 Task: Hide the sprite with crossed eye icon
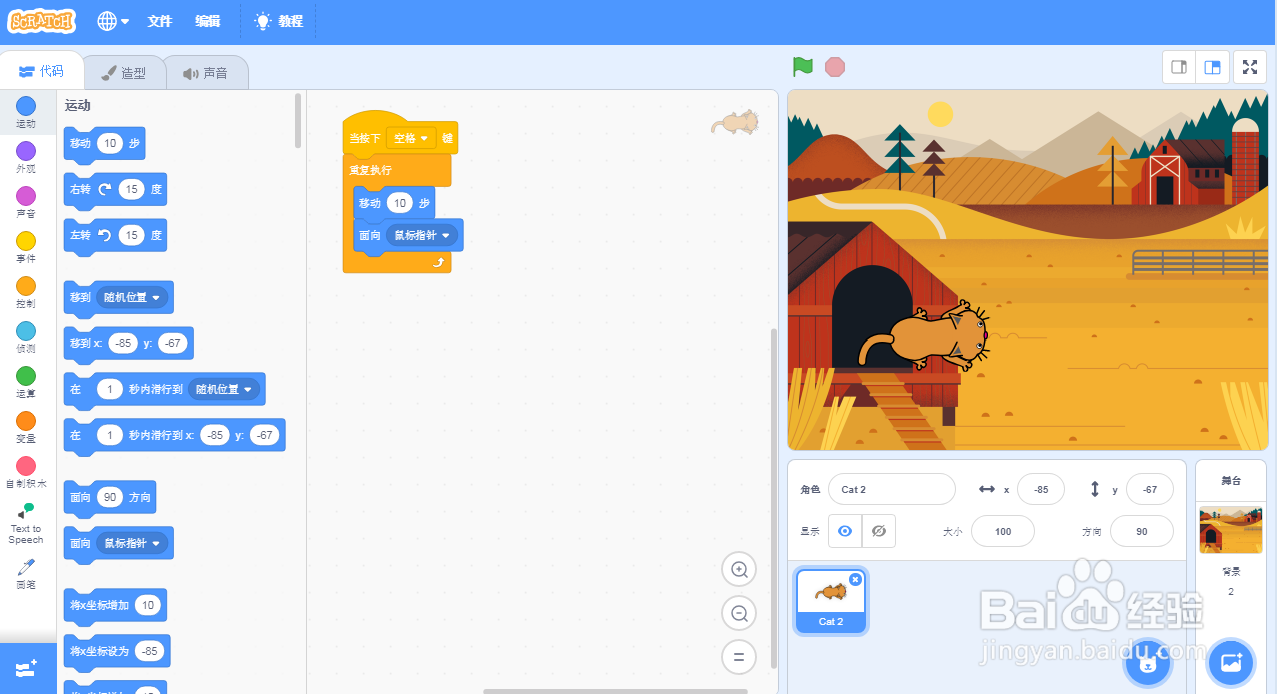[x=879, y=531]
